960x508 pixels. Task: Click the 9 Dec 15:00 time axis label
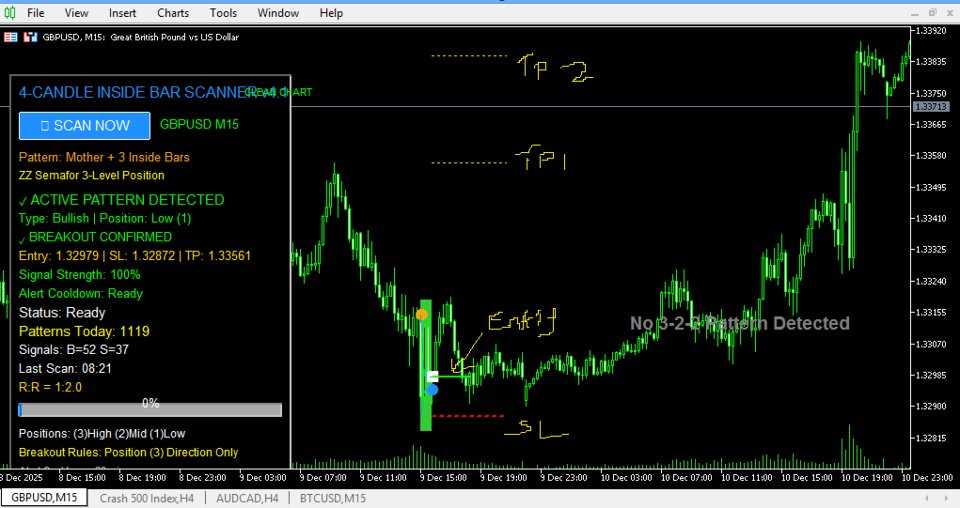tap(443, 477)
